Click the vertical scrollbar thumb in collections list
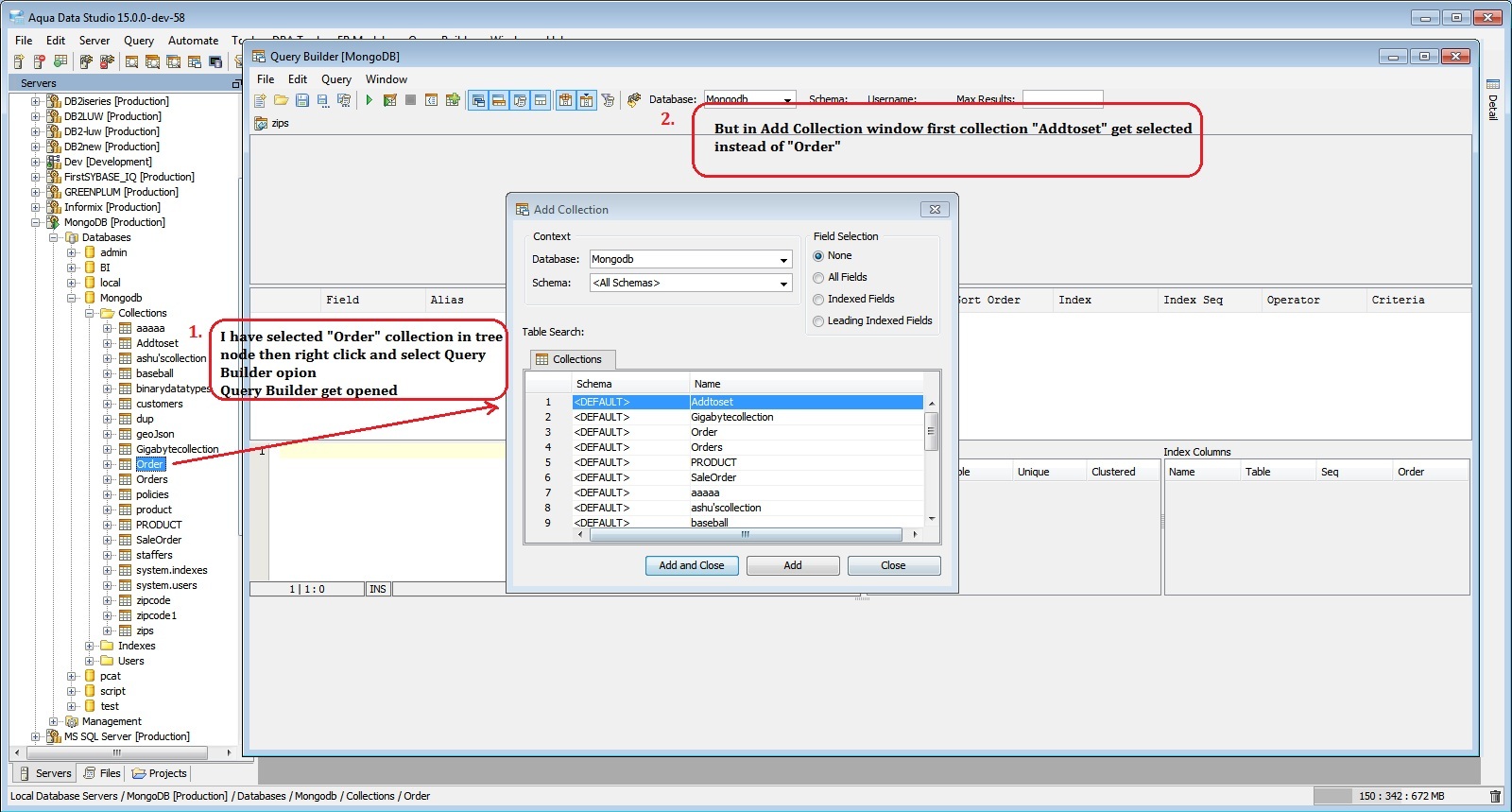The image size is (1512, 812). click(932, 431)
